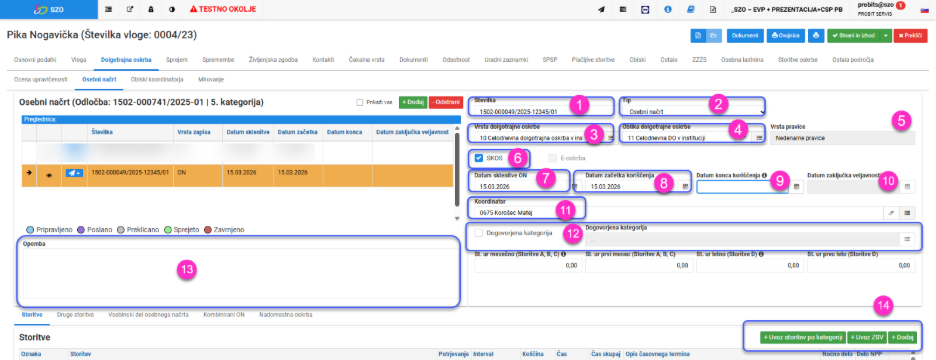
Task: Open dropdown arrow beside Shrani in izhod
Action: [x=886, y=36]
